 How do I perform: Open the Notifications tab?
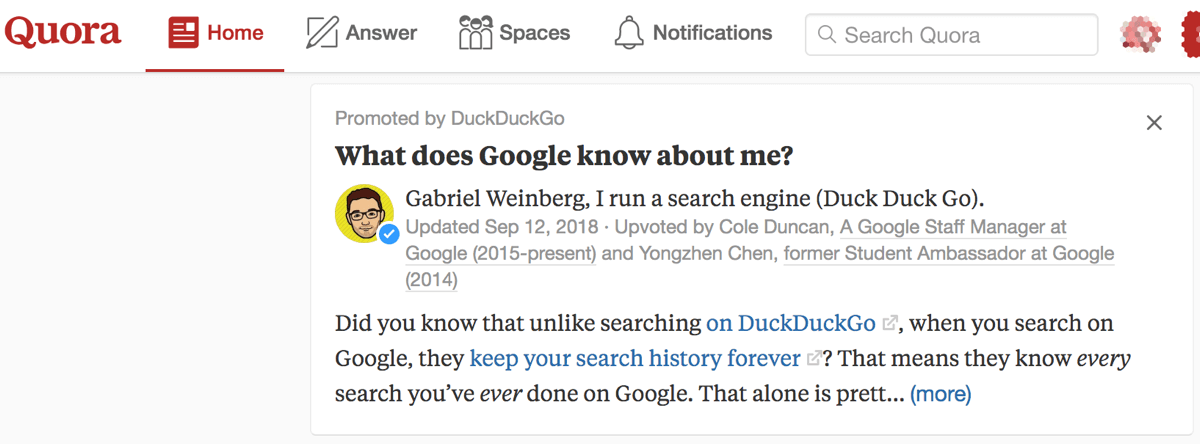[693, 34]
